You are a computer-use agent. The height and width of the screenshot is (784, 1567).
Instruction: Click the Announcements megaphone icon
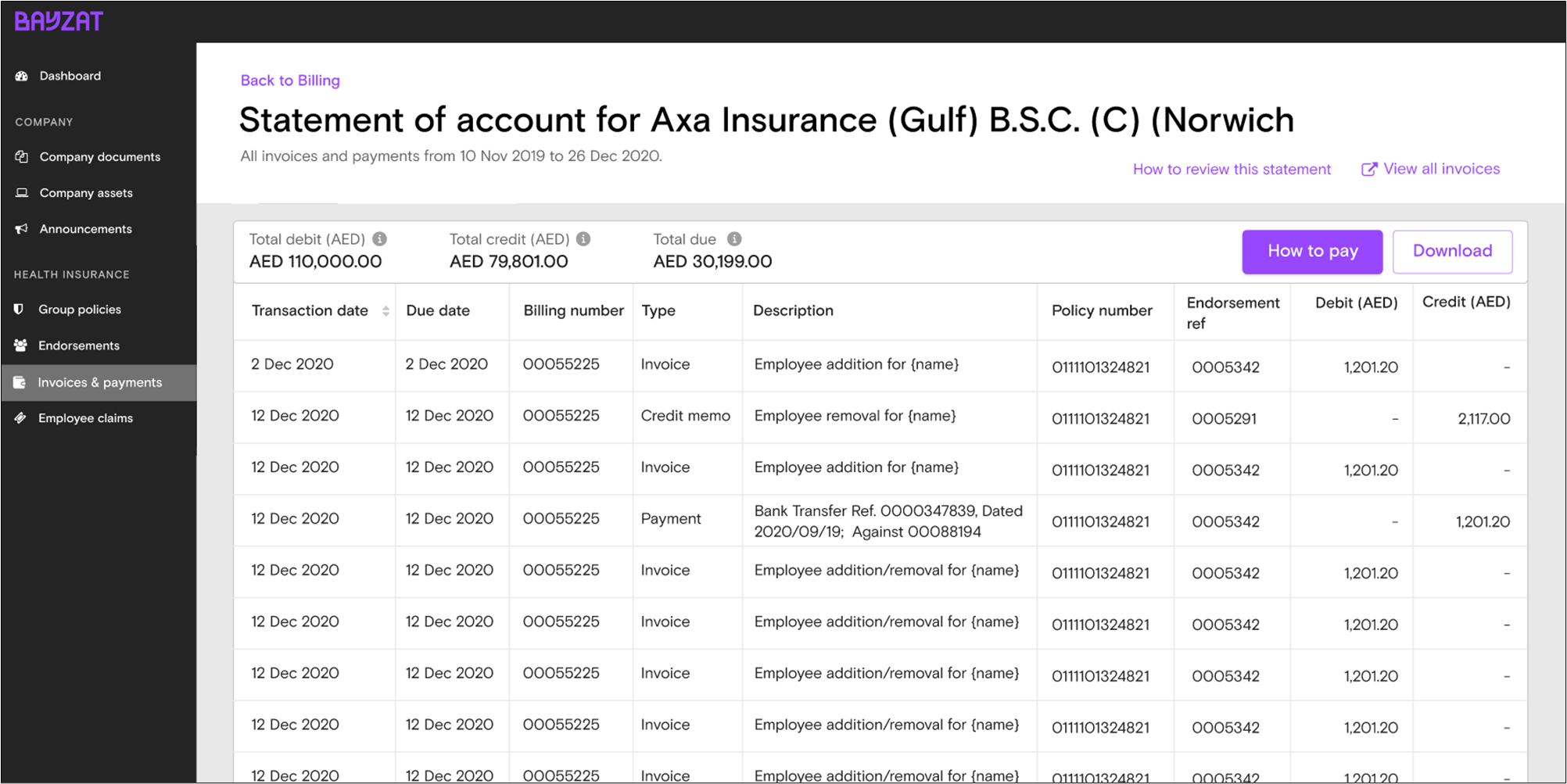click(22, 228)
